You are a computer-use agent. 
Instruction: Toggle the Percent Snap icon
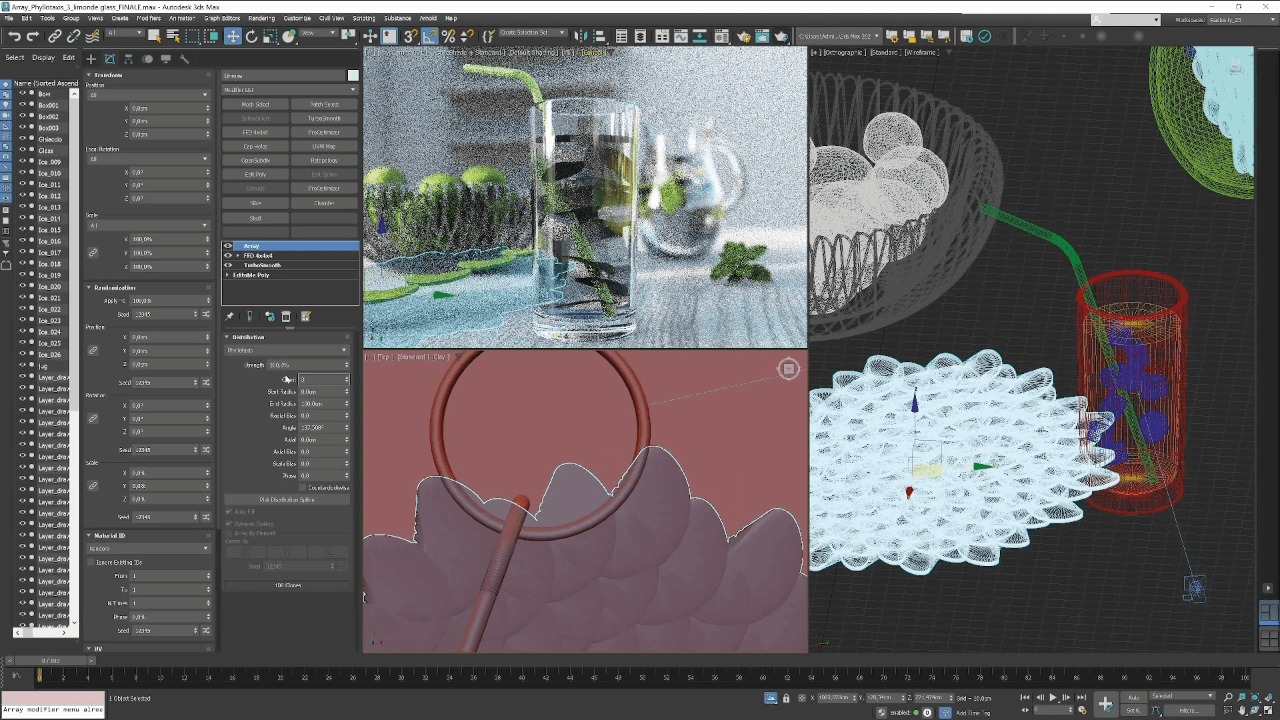[x=448, y=36]
